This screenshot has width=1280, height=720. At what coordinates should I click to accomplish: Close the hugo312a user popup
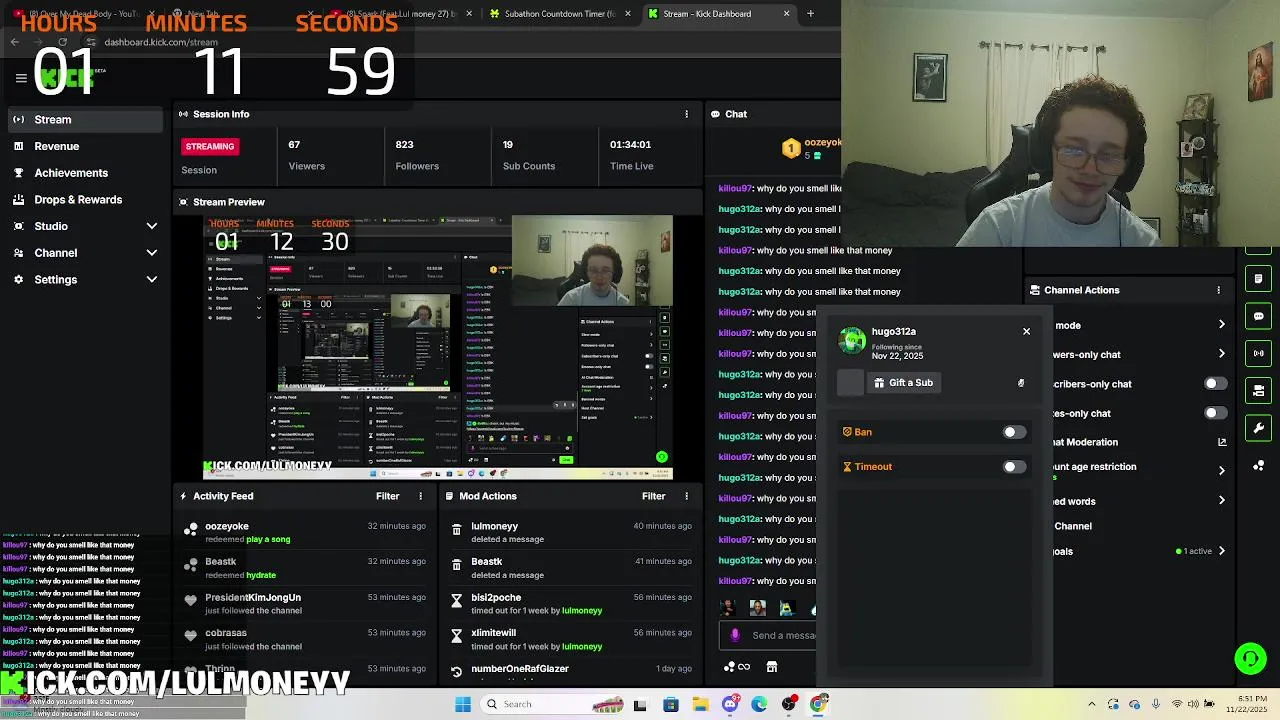1026,331
